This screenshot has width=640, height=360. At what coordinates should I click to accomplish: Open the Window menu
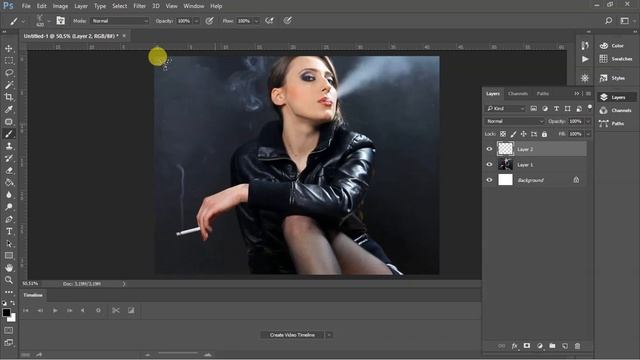click(x=193, y=6)
